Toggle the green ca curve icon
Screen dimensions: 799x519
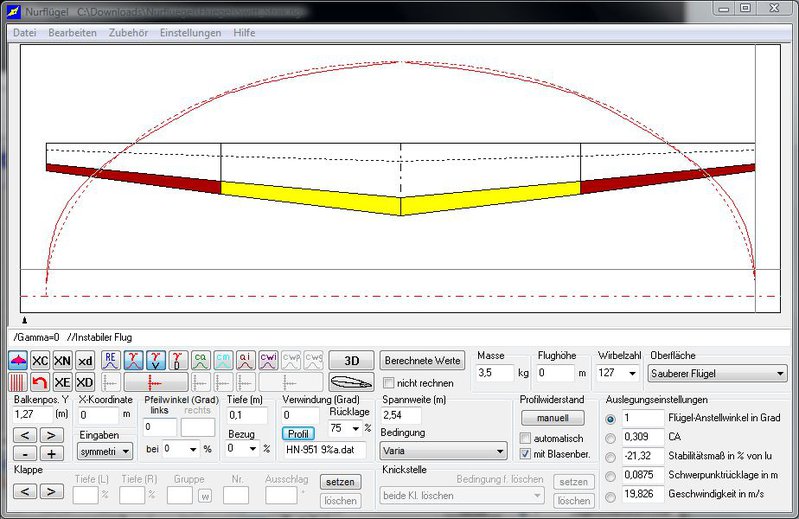(x=201, y=360)
